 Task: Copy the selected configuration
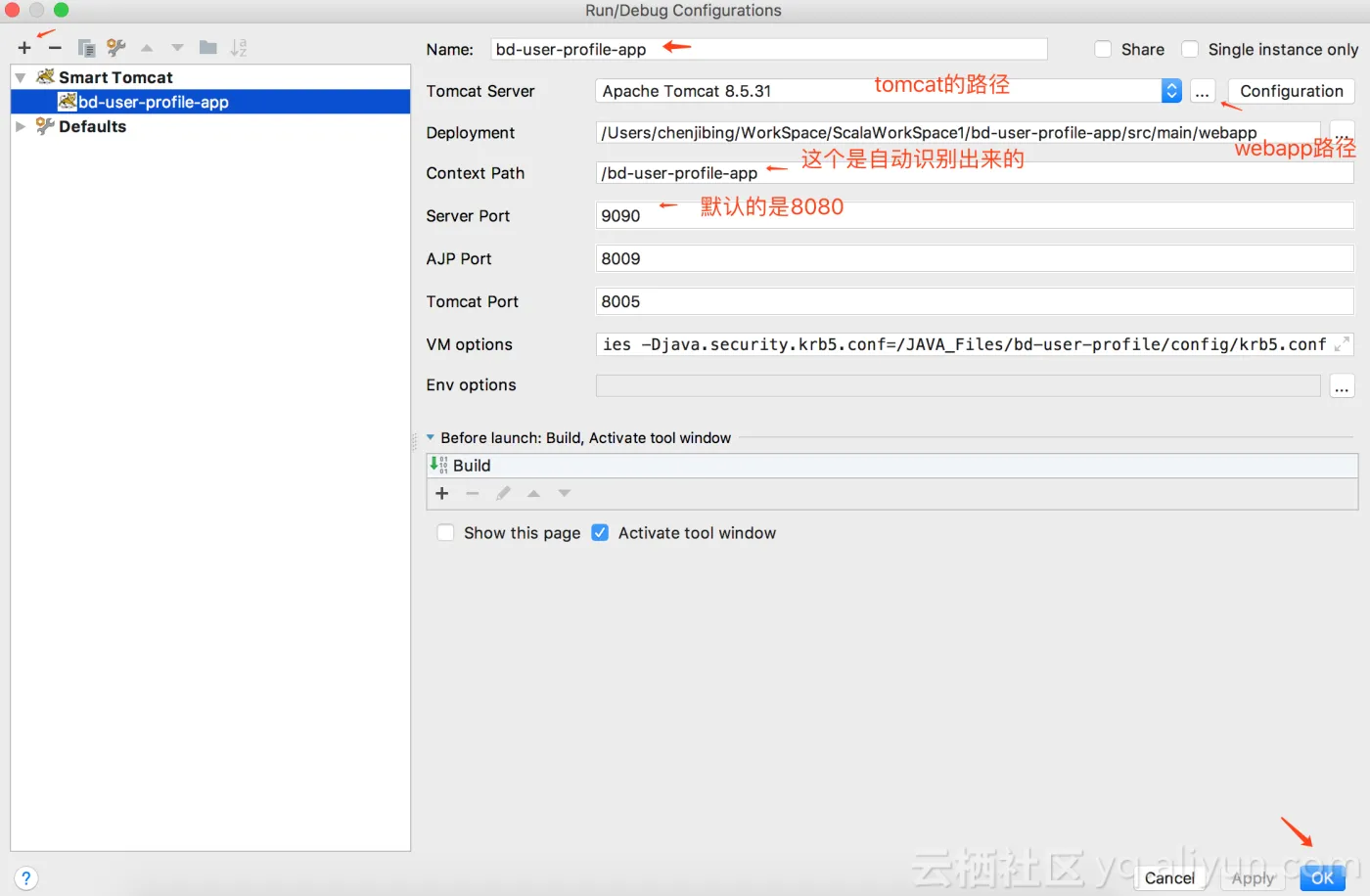pyautogui.click(x=86, y=47)
